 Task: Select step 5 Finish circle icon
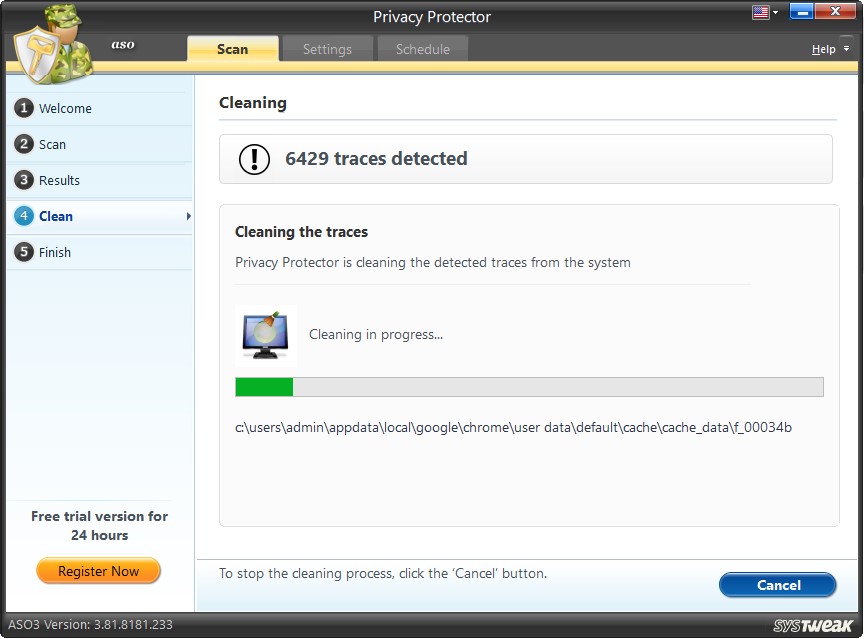(25, 252)
